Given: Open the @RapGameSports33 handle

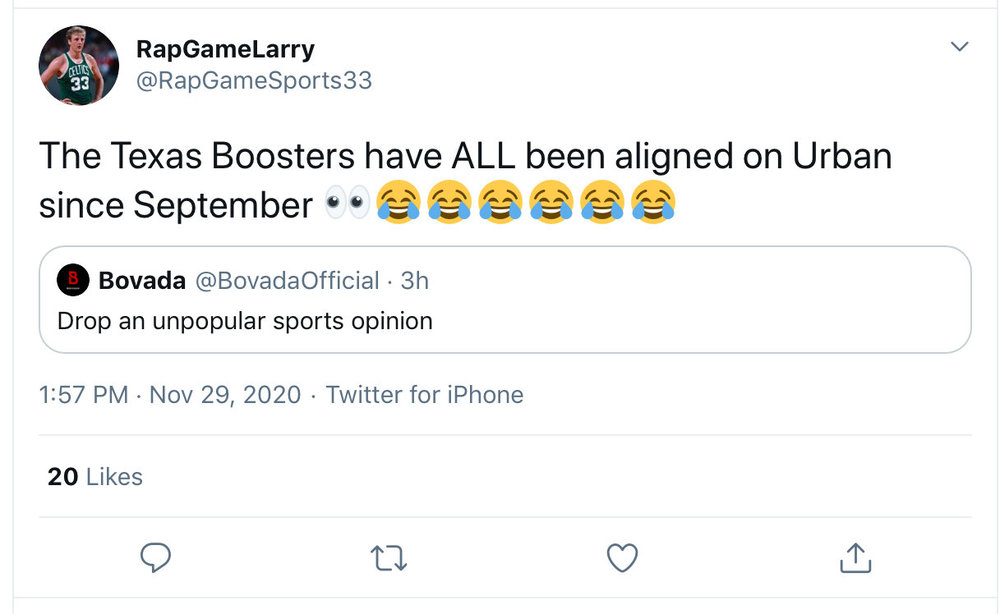Looking at the screenshot, I should coord(253,81).
